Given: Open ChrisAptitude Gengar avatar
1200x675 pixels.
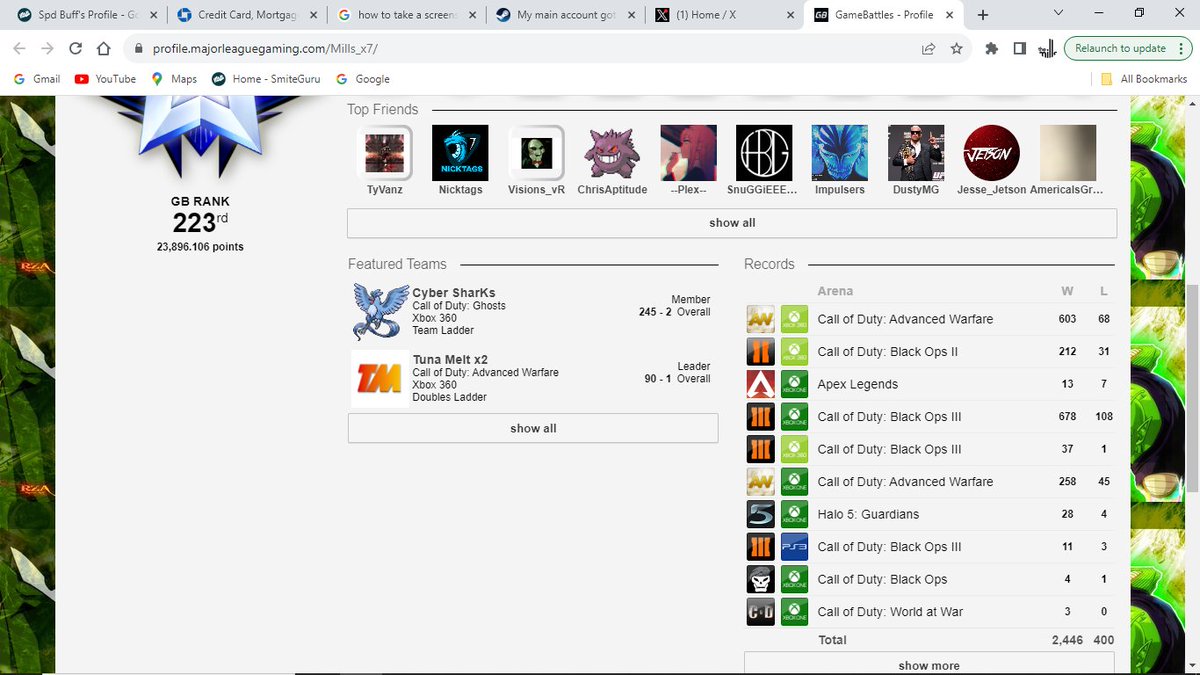Looking at the screenshot, I should [x=612, y=153].
